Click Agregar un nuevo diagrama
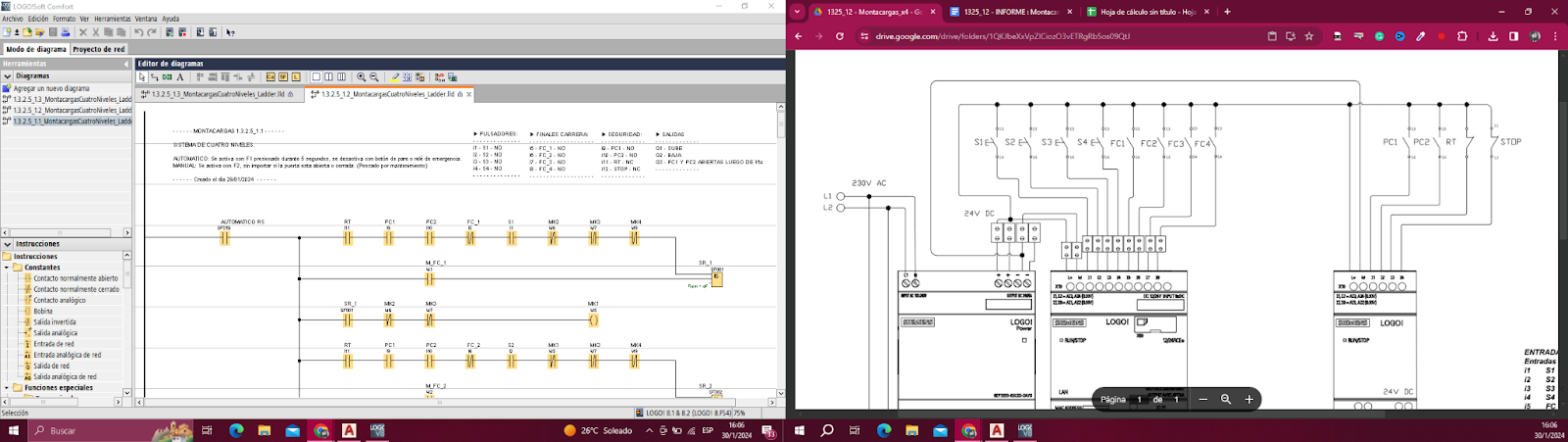 pos(51,88)
